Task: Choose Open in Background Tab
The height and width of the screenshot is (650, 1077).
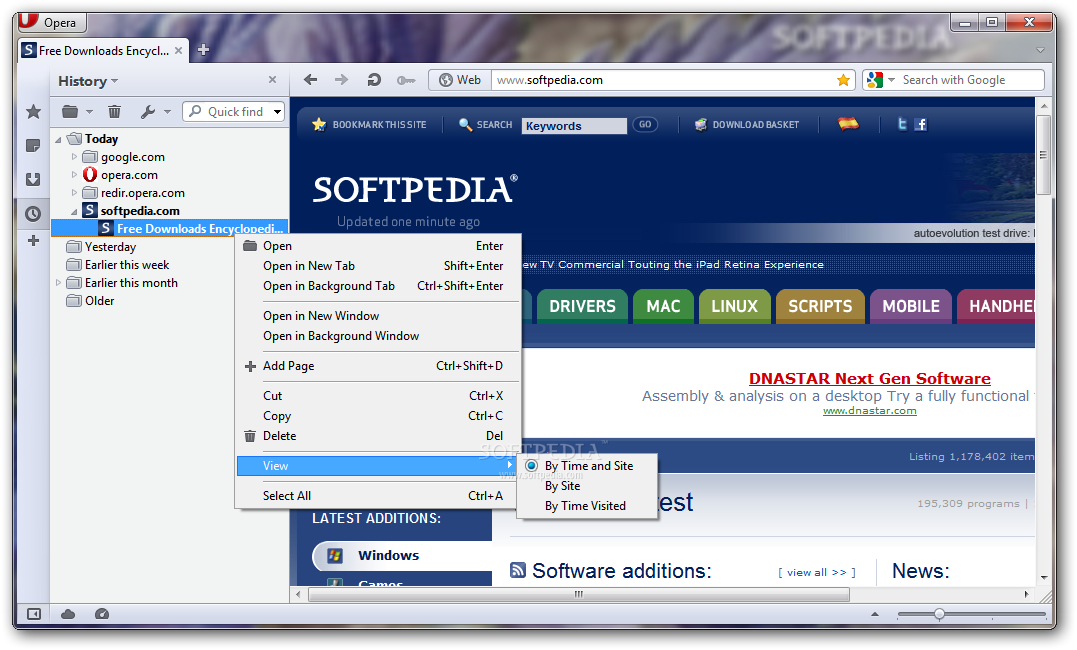Action: [x=376, y=286]
